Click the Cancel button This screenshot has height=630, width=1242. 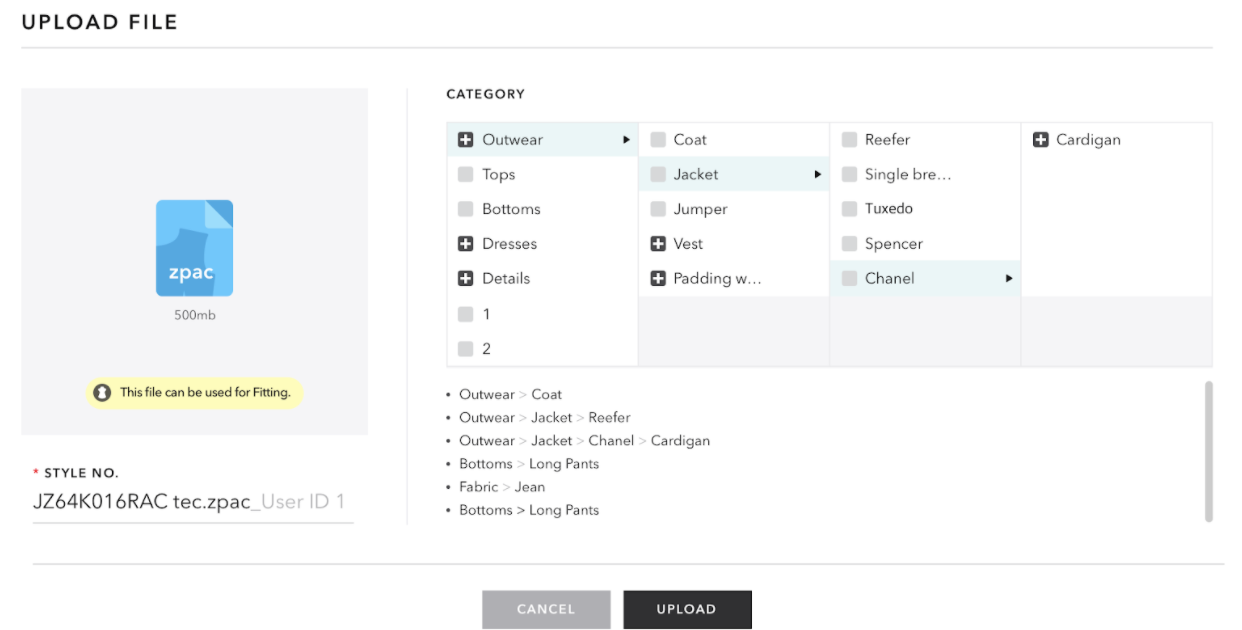(x=546, y=609)
